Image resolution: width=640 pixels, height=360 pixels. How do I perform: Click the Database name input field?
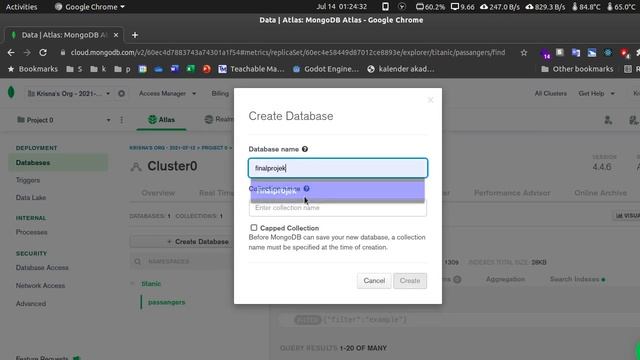pyautogui.click(x=338, y=168)
